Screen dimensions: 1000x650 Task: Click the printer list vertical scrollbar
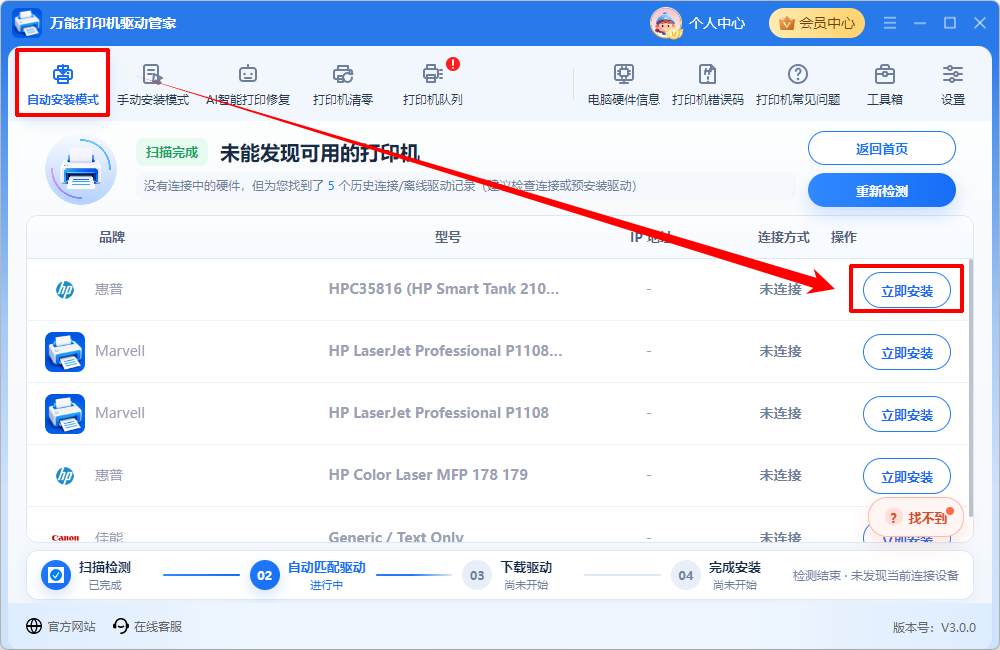click(x=970, y=387)
